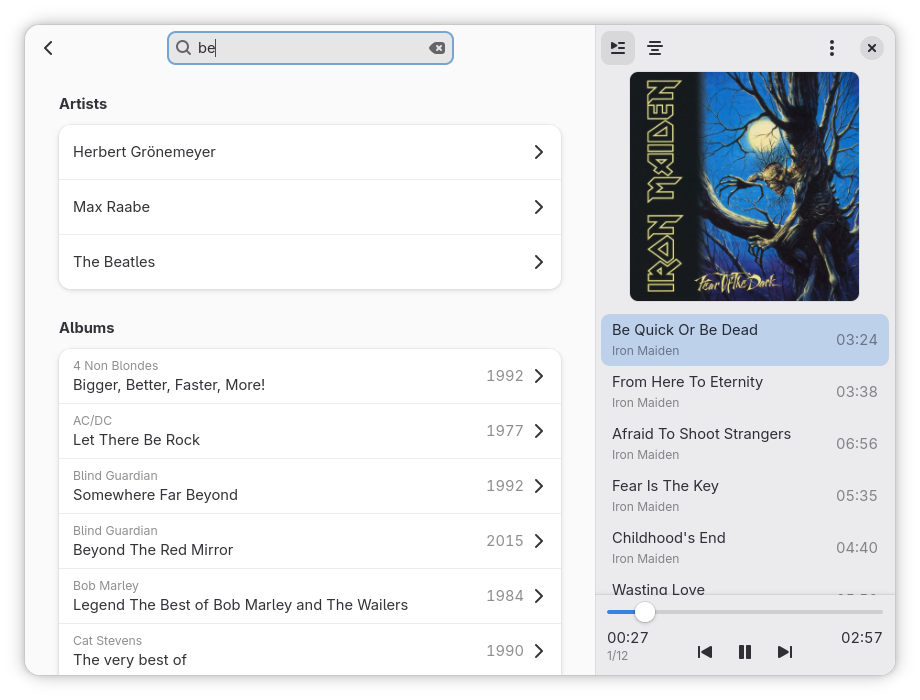Screen dimensions: 920x700
Task: Click into the search input field
Action: pos(310,48)
